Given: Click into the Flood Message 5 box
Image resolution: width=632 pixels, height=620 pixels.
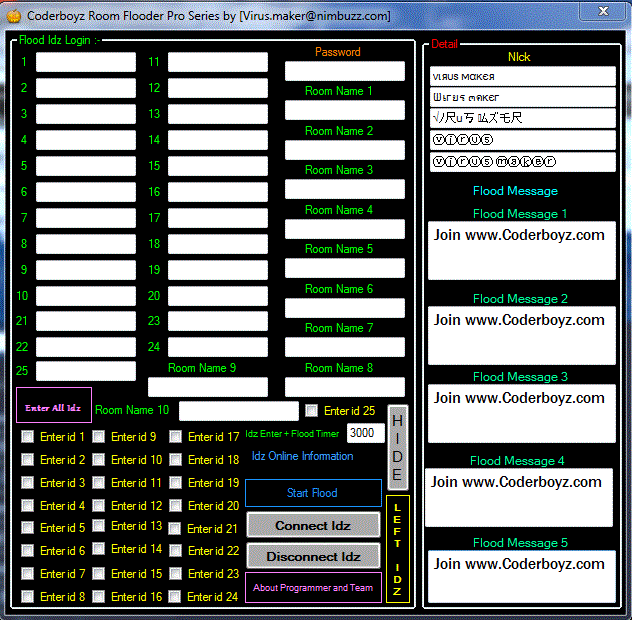Looking at the screenshot, I should [522, 576].
